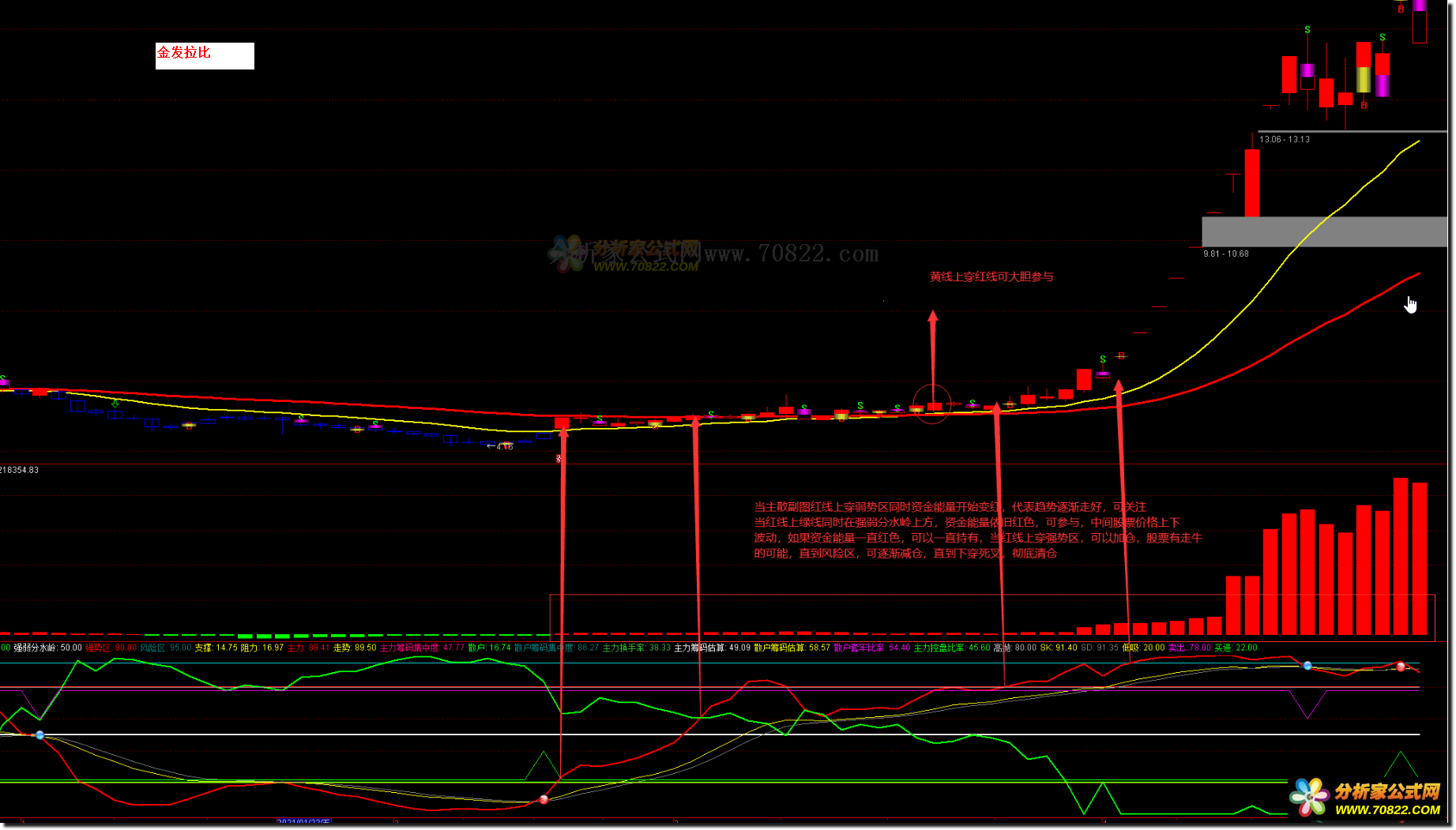The image size is (1456, 830).
Task: Click the 主力换手率: 38.33 value
Action: 637,648
